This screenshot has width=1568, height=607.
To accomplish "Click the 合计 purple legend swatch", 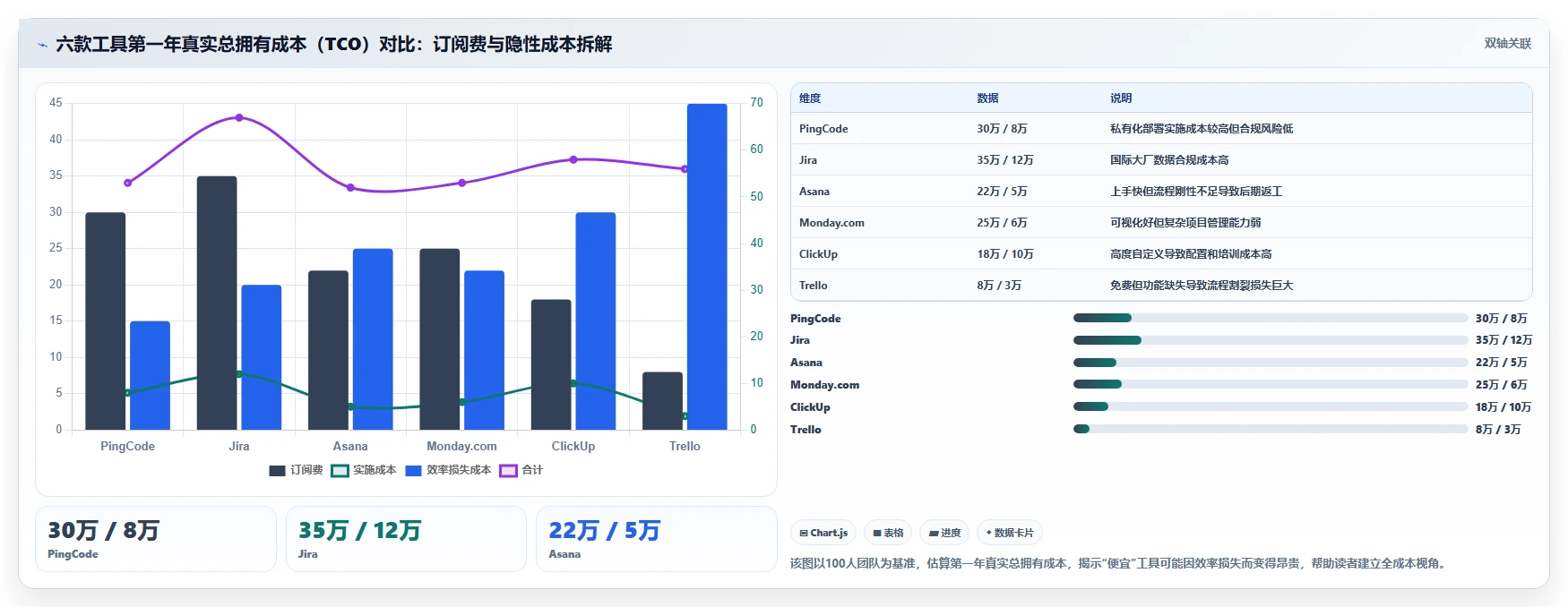I will click(x=508, y=470).
